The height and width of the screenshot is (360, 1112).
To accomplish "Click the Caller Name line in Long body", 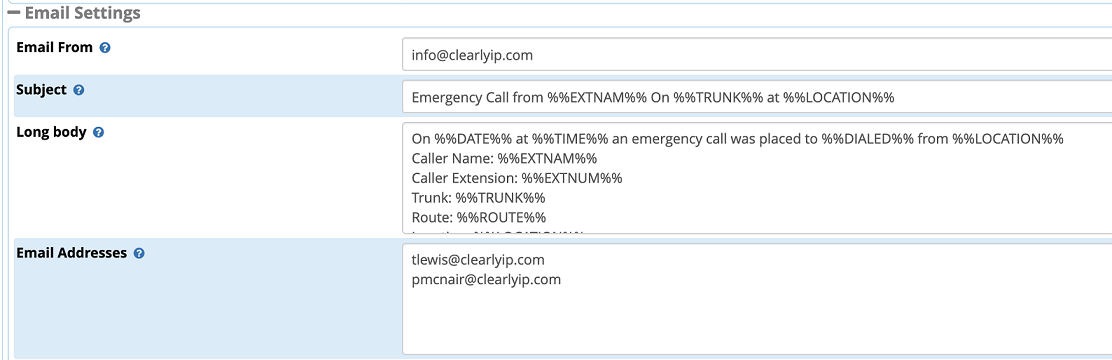I will 504,158.
